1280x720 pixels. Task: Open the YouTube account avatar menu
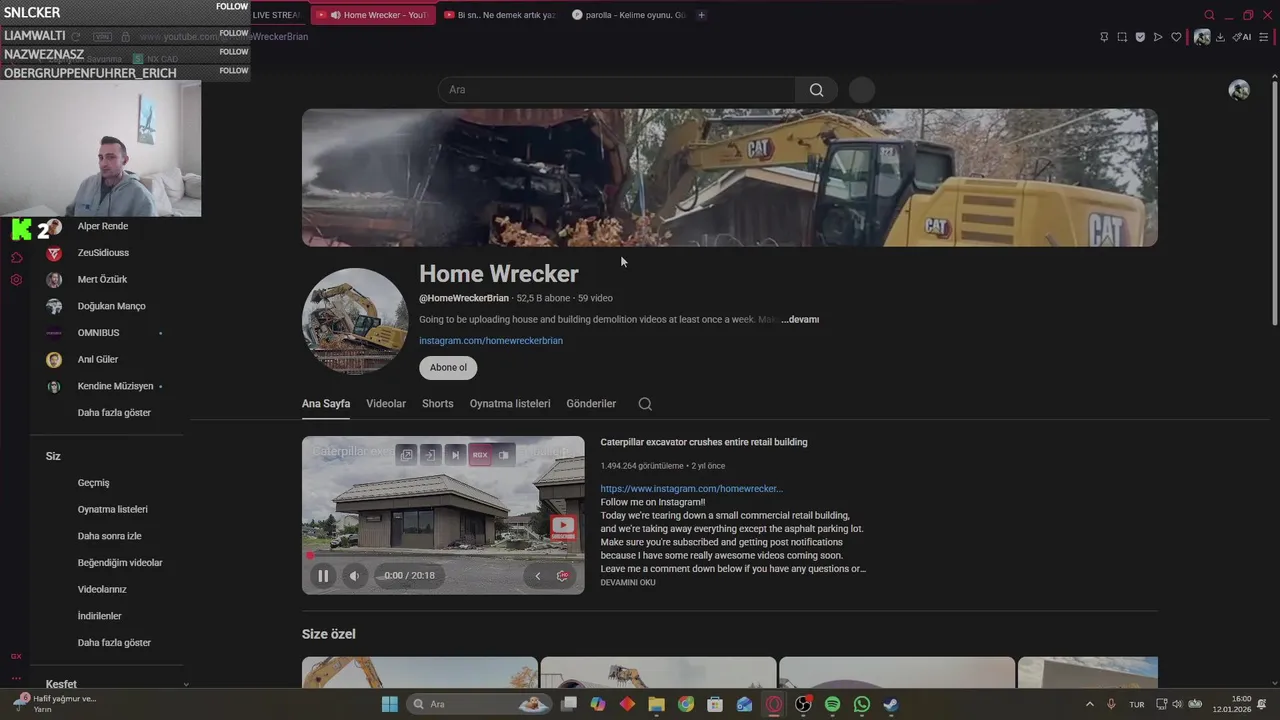point(1239,90)
